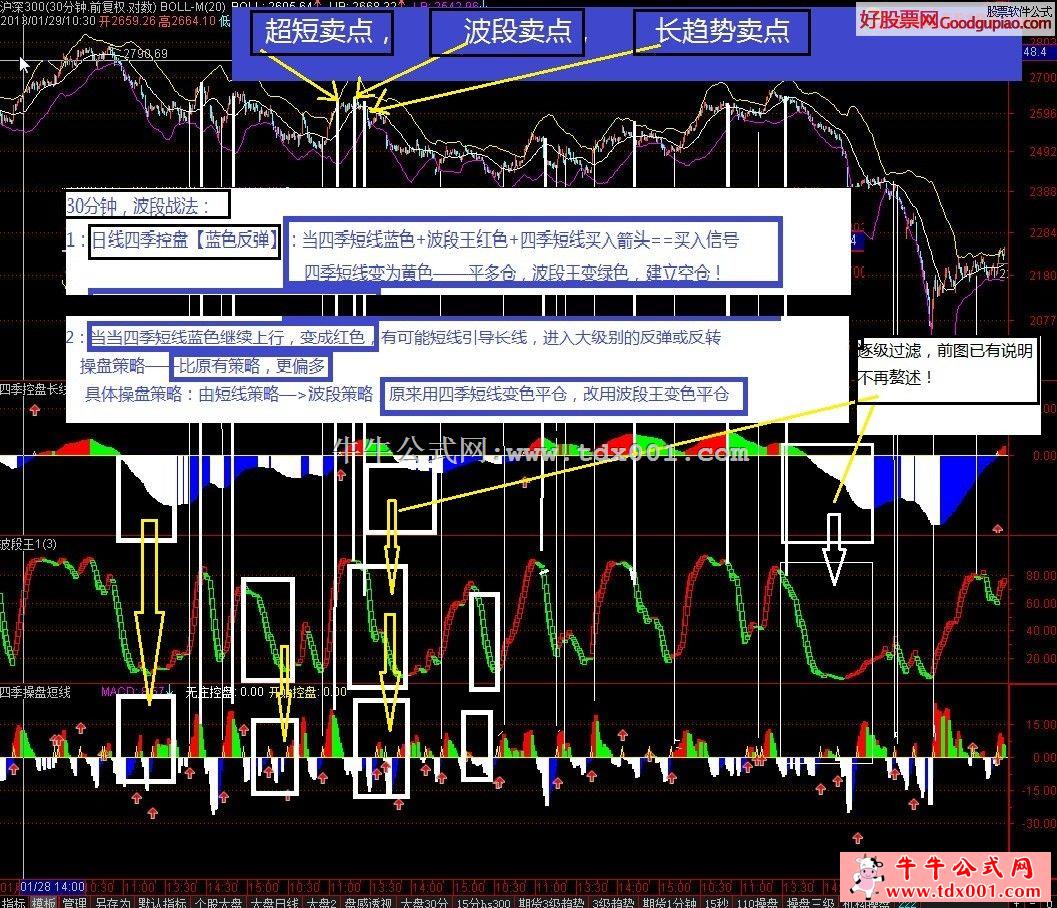
Task: Click the 开始控盘: 0.00 readout
Action: [307, 692]
